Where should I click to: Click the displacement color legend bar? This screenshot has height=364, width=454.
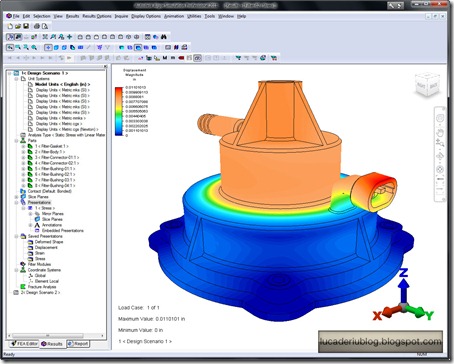119,111
